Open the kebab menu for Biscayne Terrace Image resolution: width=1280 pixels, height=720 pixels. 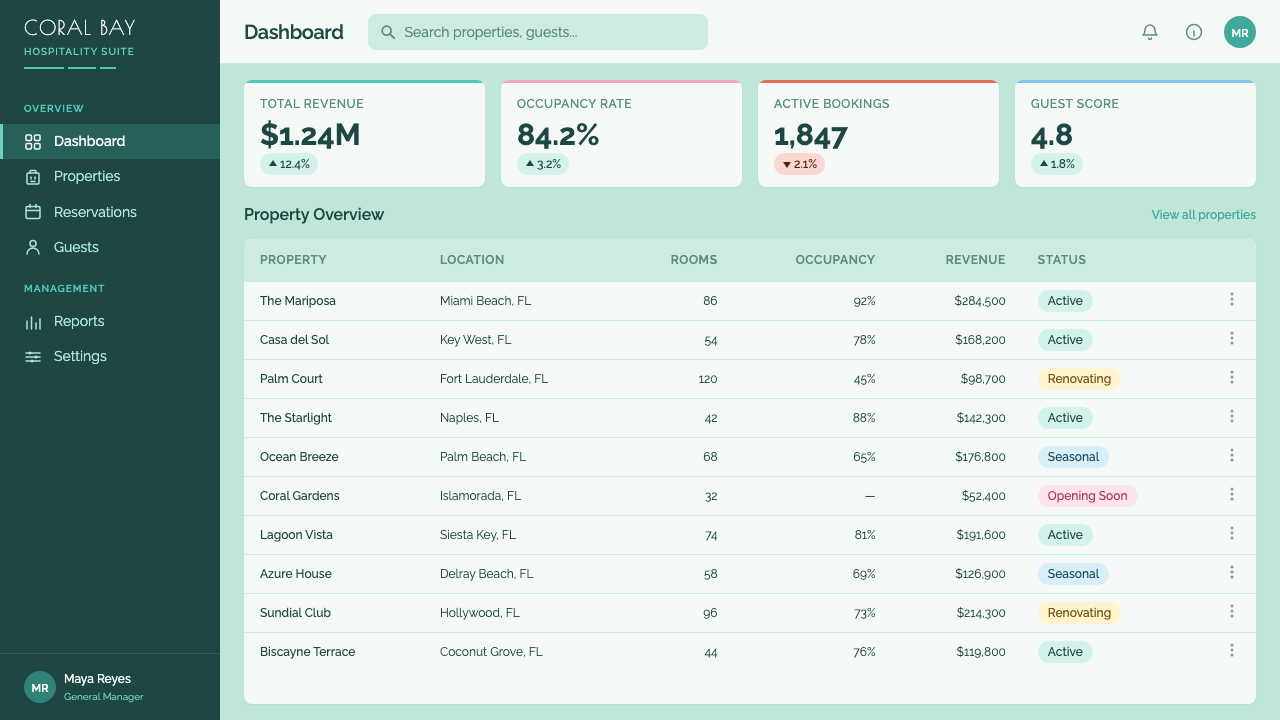coord(1232,650)
